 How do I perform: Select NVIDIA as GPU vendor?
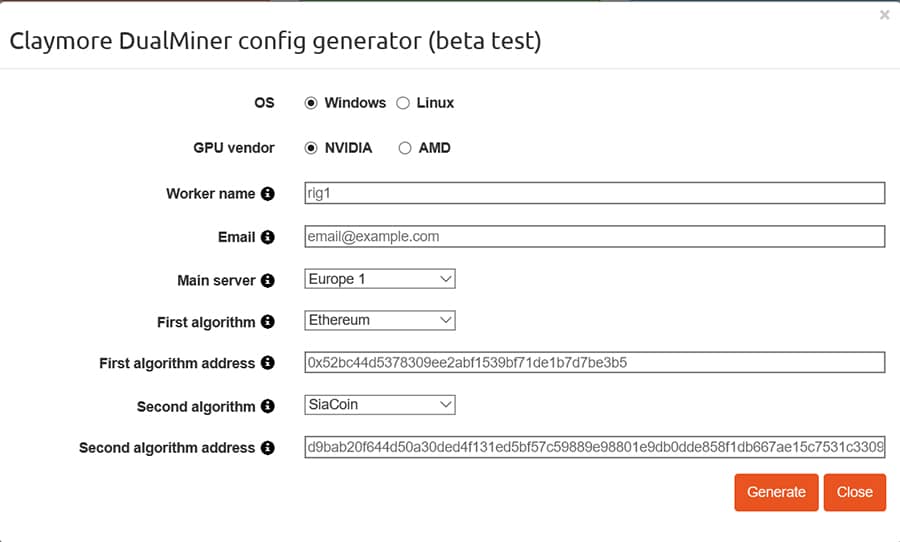311,148
